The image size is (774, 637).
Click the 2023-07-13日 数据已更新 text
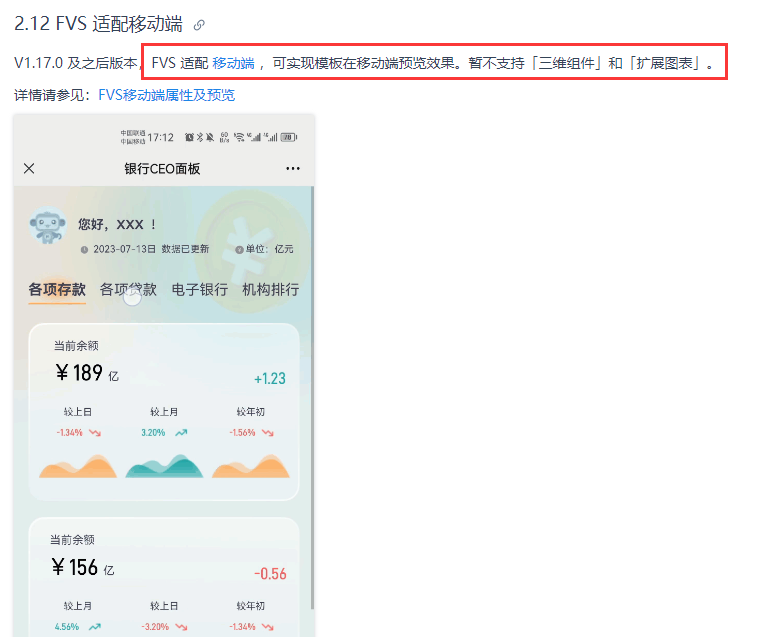coord(151,249)
